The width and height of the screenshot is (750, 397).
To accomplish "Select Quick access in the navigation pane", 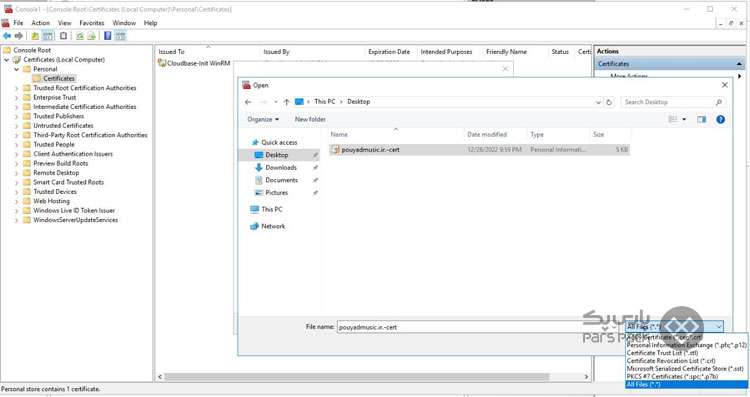I will [x=279, y=142].
